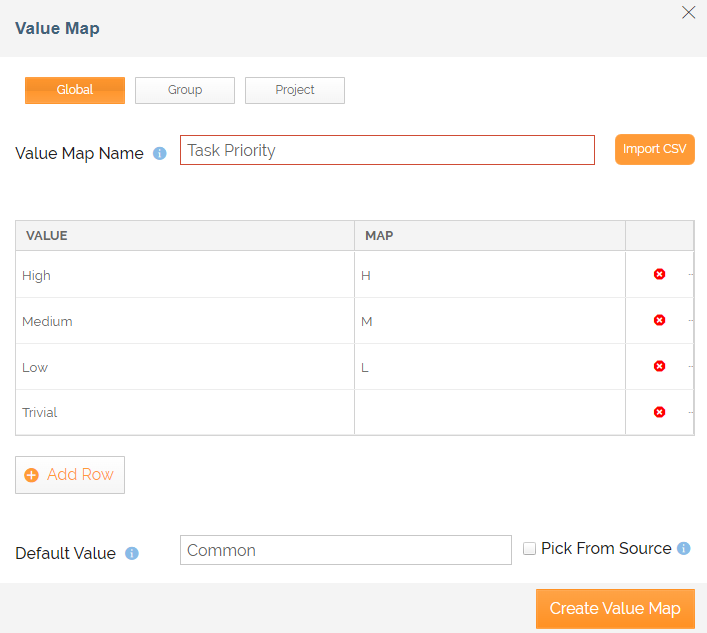
Task: Edit the Value Map Name field
Action: (387, 150)
